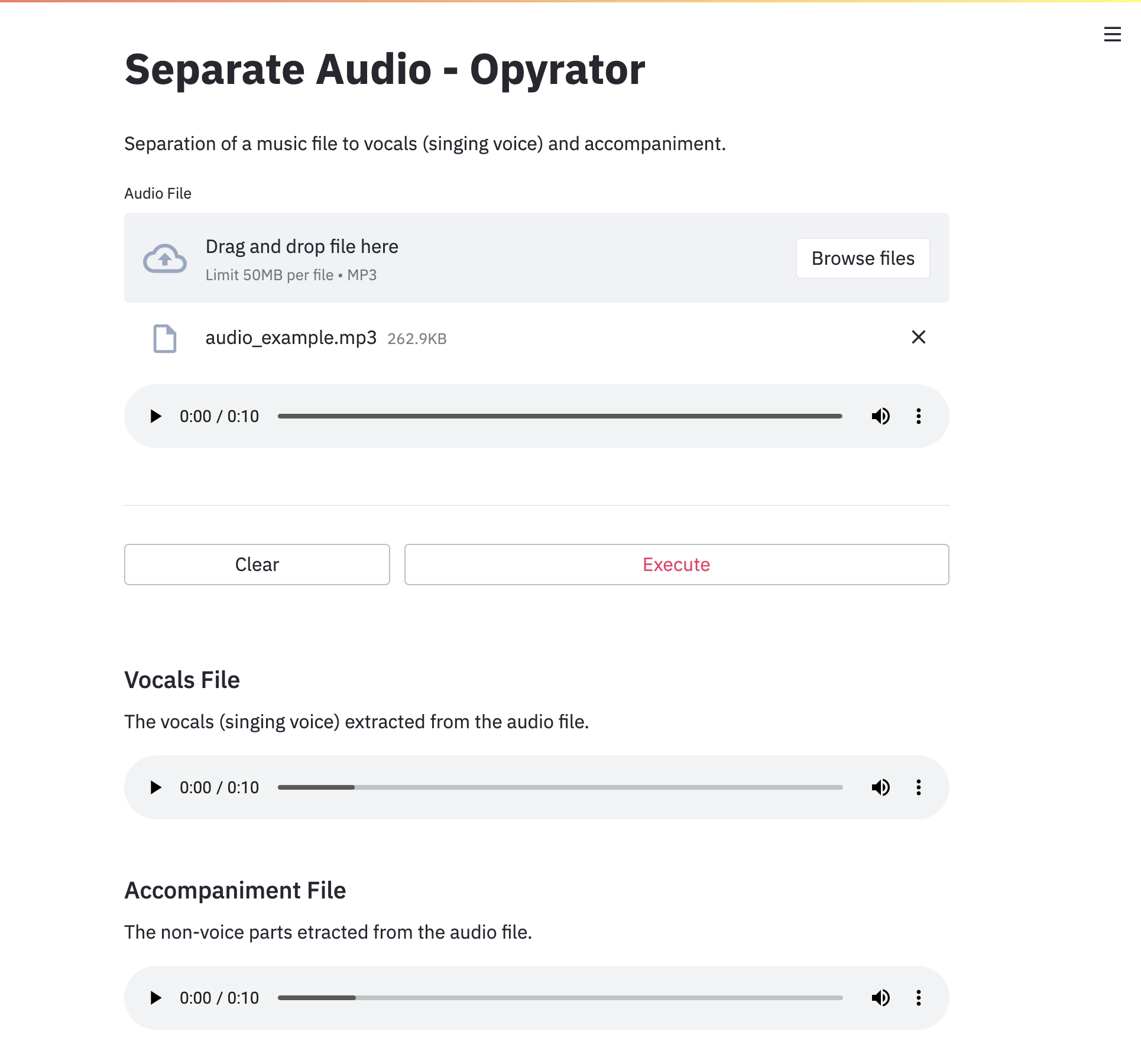Image resolution: width=1141 pixels, height=1064 pixels.
Task: Click the Browse files button
Action: point(863,258)
